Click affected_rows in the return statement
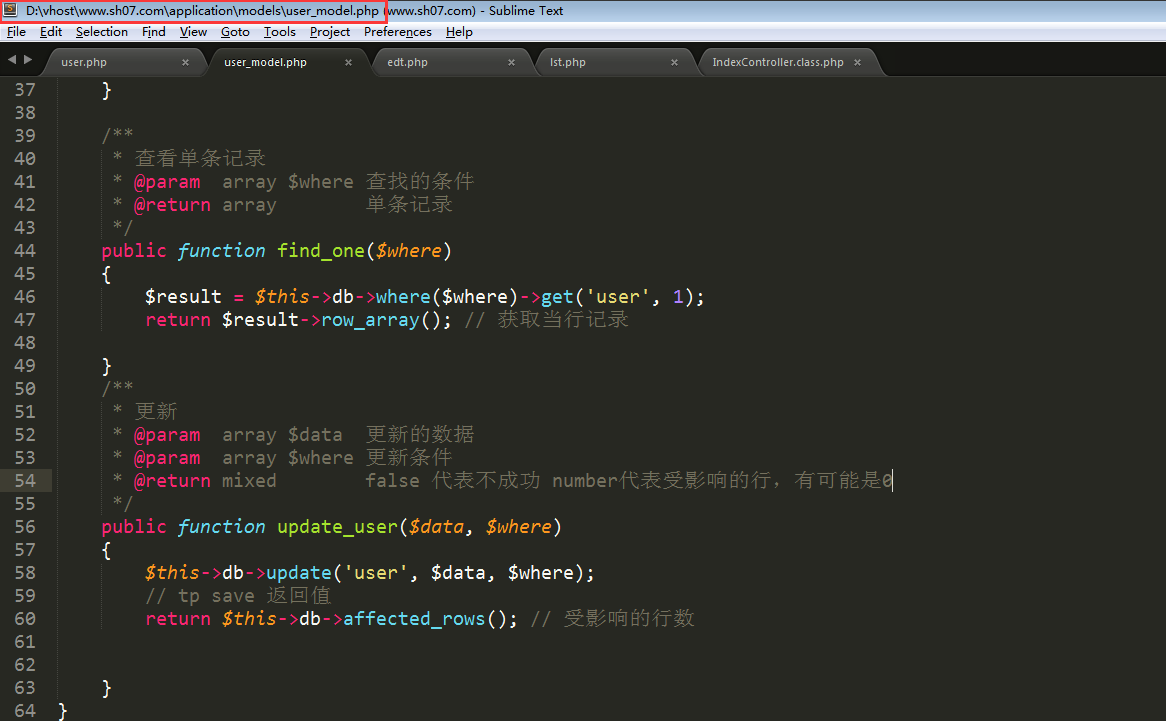This screenshot has width=1166, height=721. 414,619
